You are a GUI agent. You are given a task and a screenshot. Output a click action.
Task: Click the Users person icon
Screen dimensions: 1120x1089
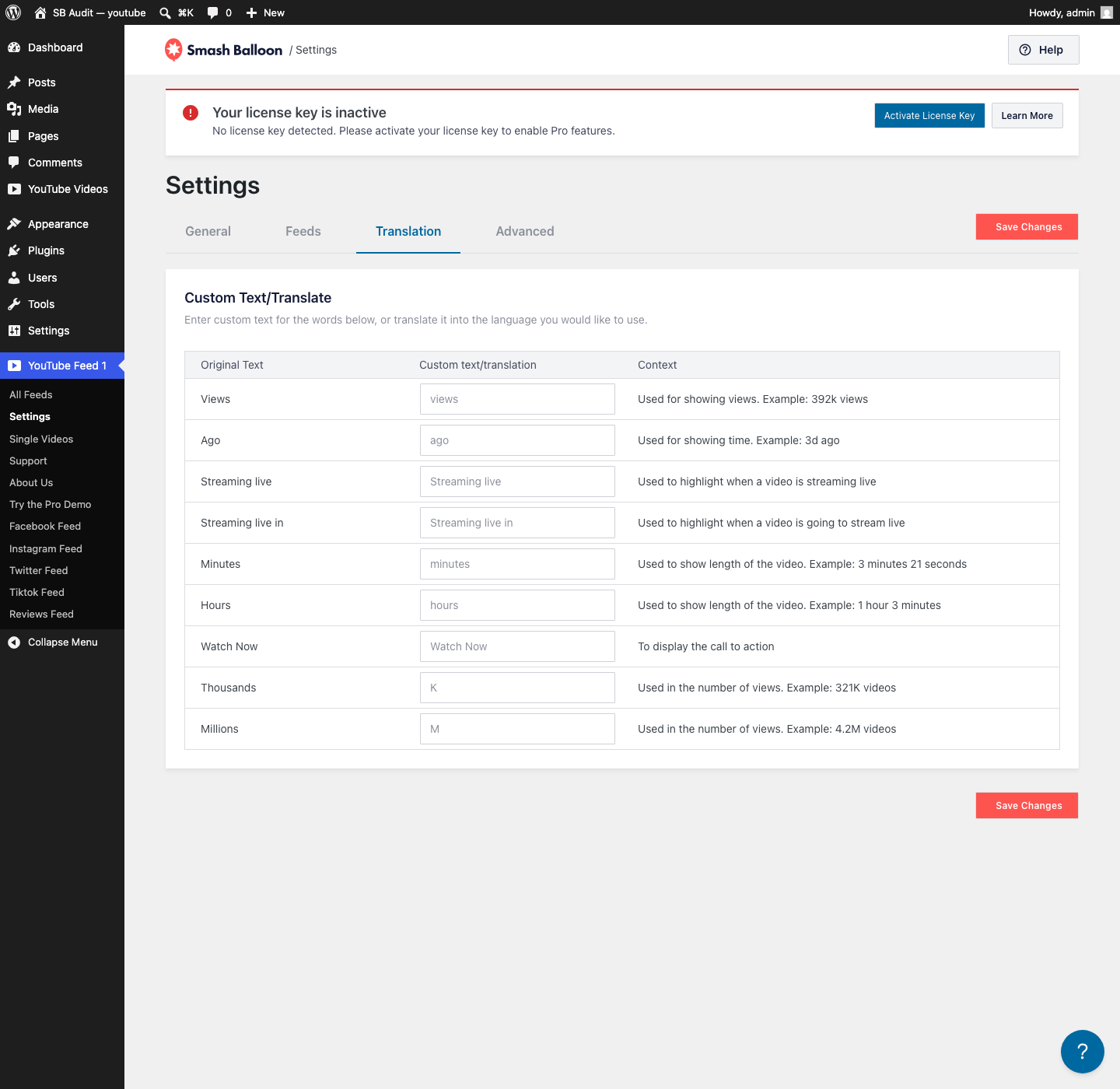click(14, 278)
